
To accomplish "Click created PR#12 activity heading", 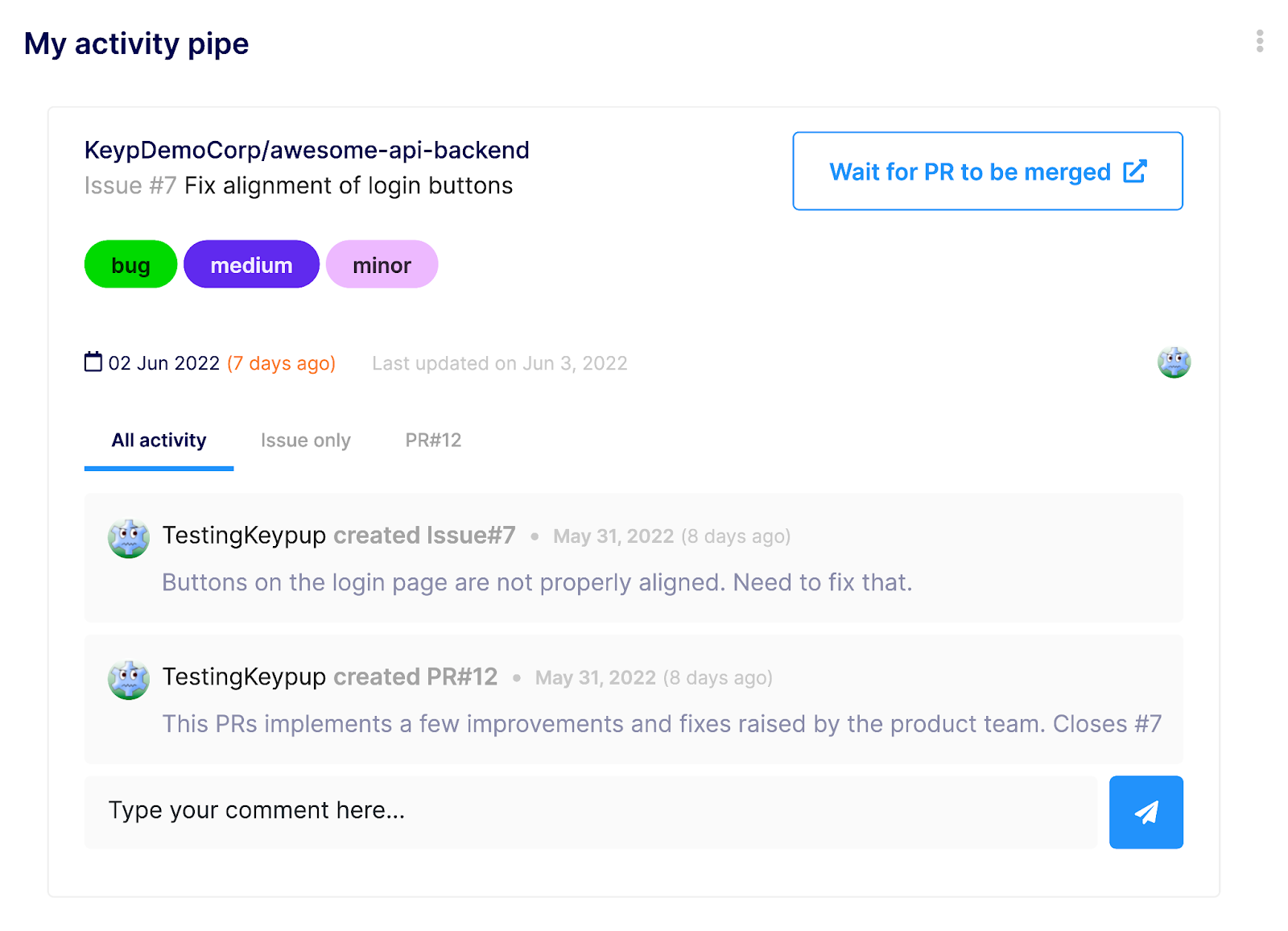I will [415, 677].
